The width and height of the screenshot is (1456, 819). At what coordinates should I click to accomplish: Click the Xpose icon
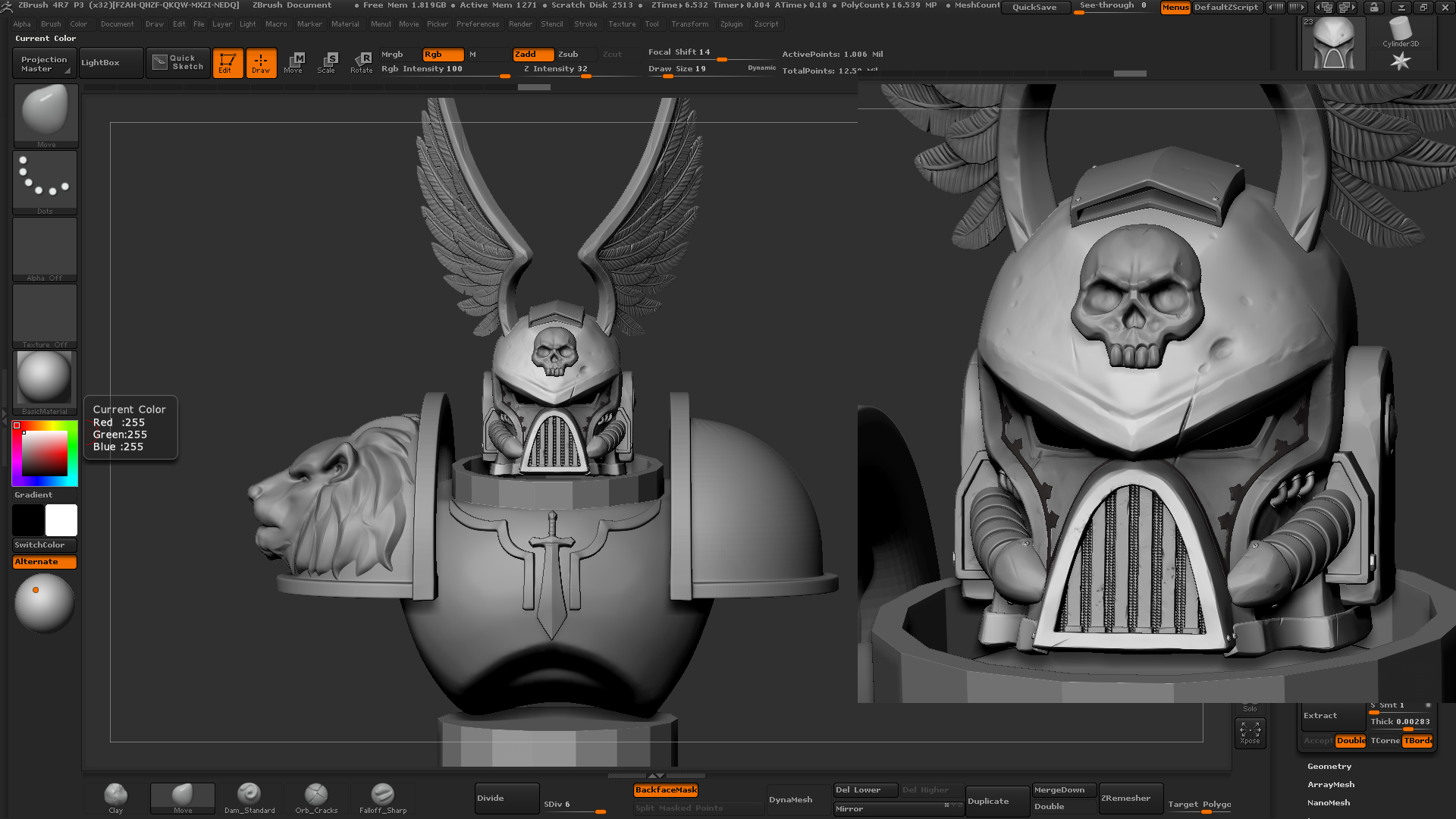tap(1250, 733)
